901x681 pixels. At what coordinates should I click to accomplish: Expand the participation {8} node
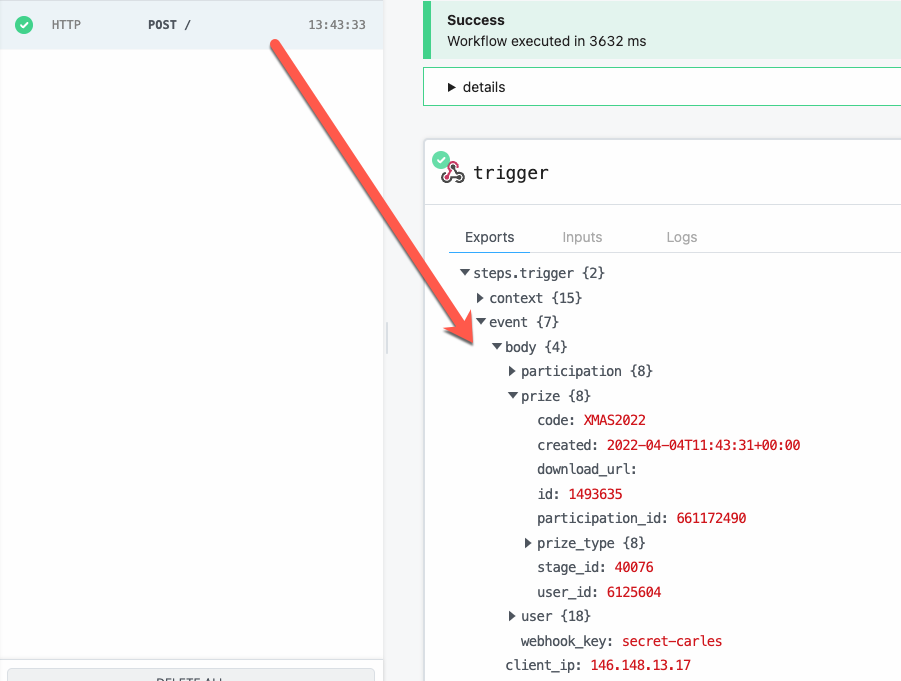513,371
